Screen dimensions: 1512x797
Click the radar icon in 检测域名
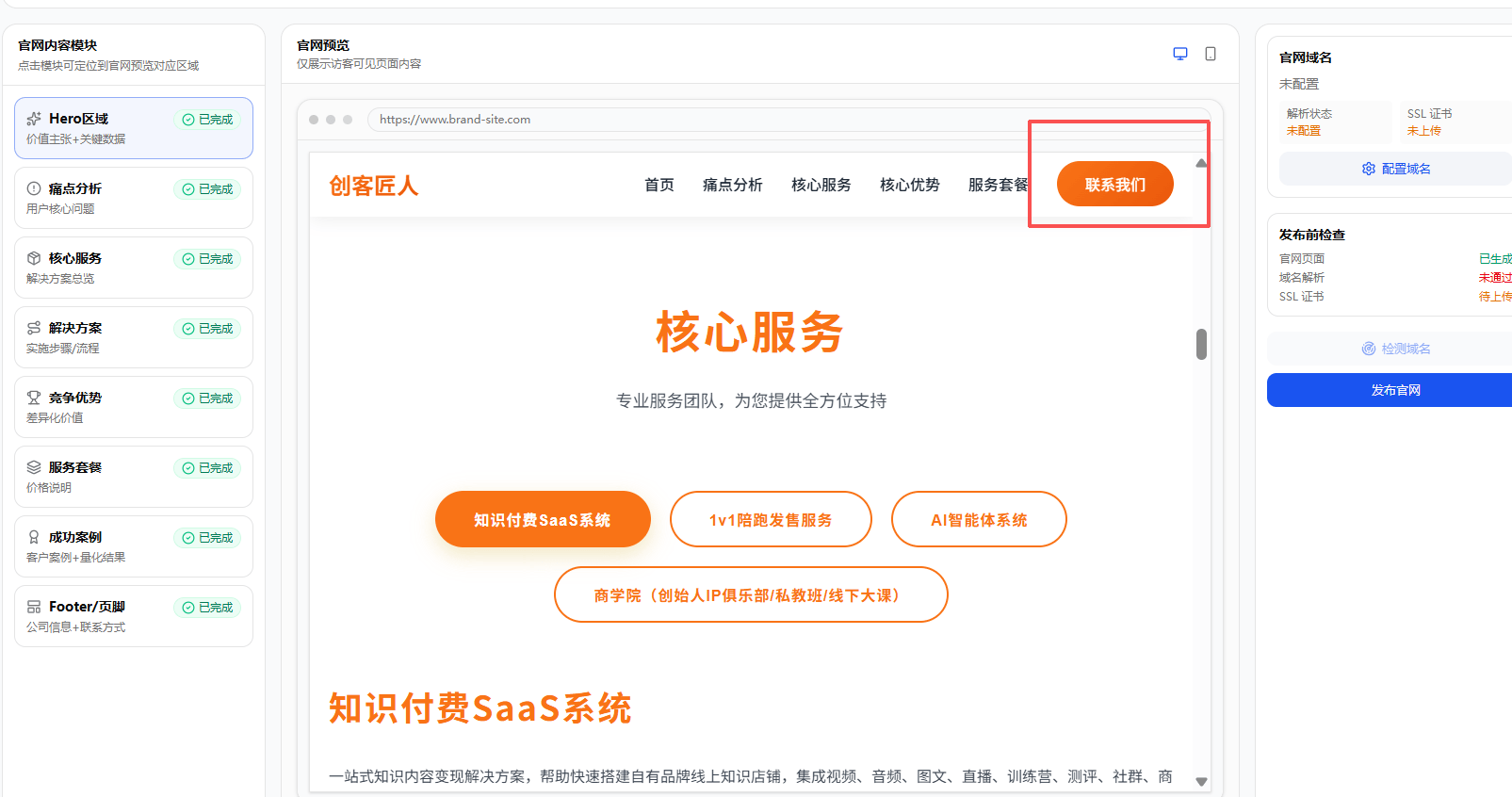point(1369,349)
